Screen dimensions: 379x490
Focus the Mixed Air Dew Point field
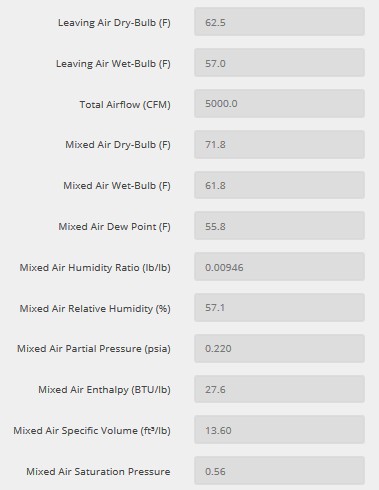click(x=279, y=226)
